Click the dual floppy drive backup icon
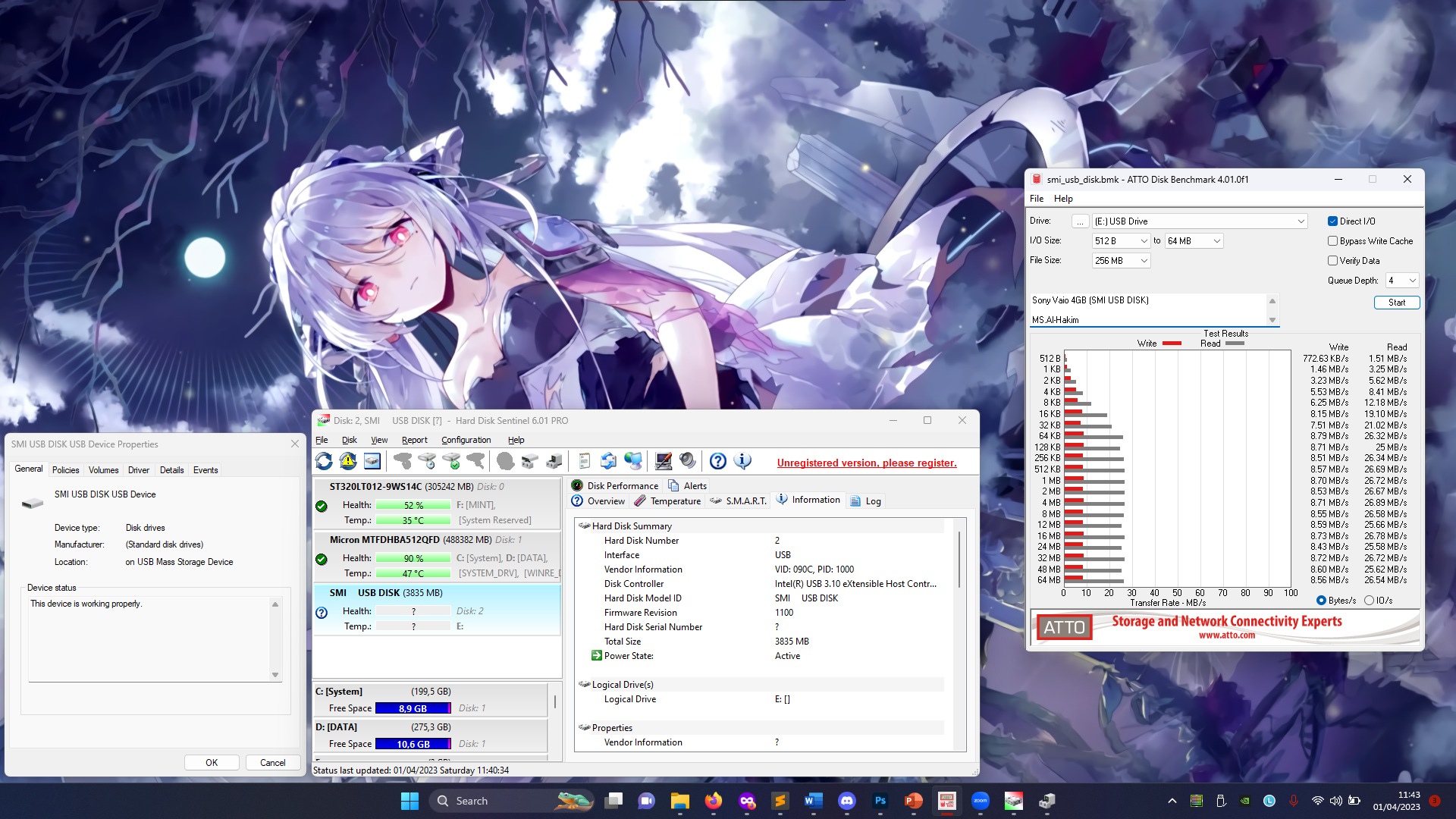Viewport: 1456px width, 819px height. [530, 461]
